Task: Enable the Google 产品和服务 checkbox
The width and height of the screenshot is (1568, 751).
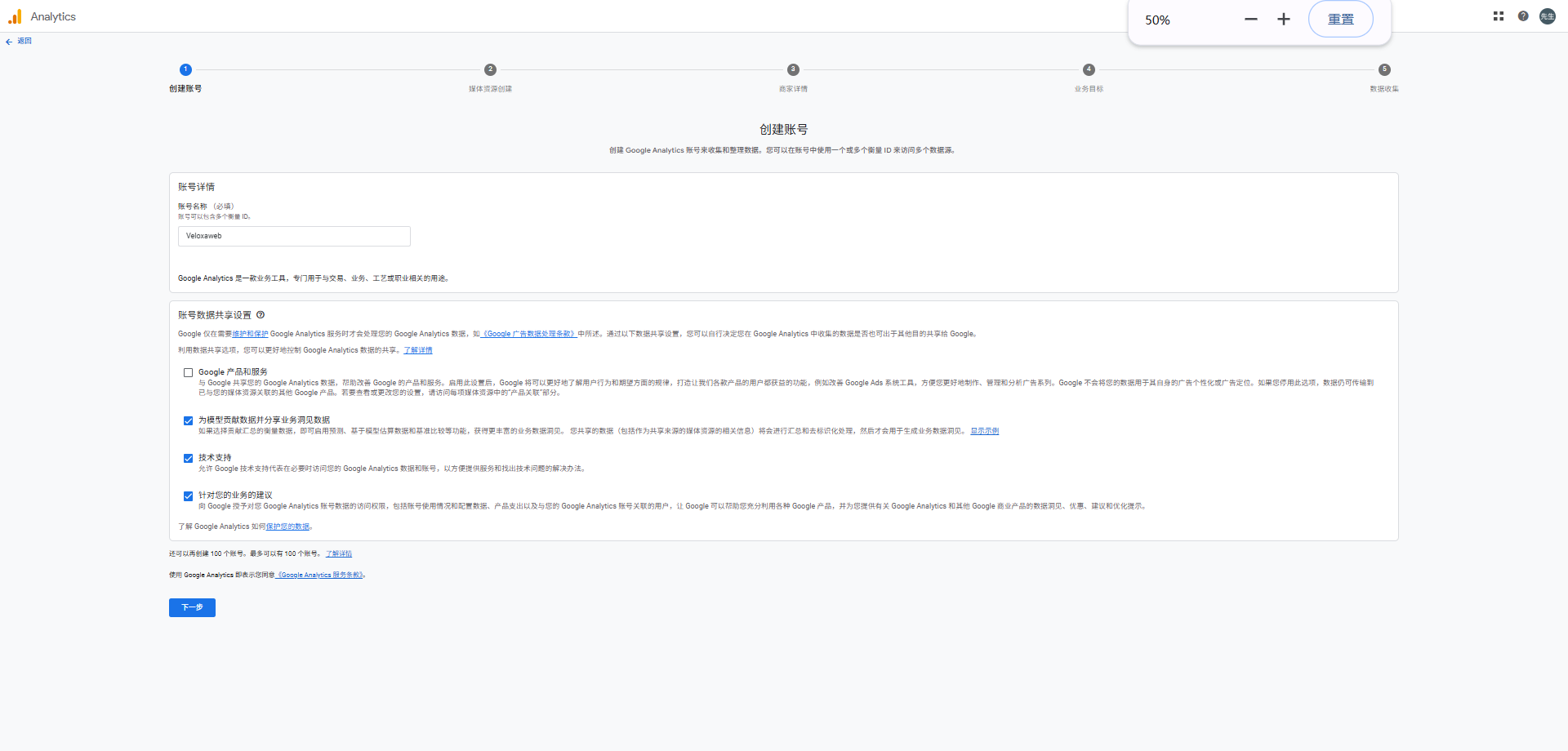Action: pos(188,372)
